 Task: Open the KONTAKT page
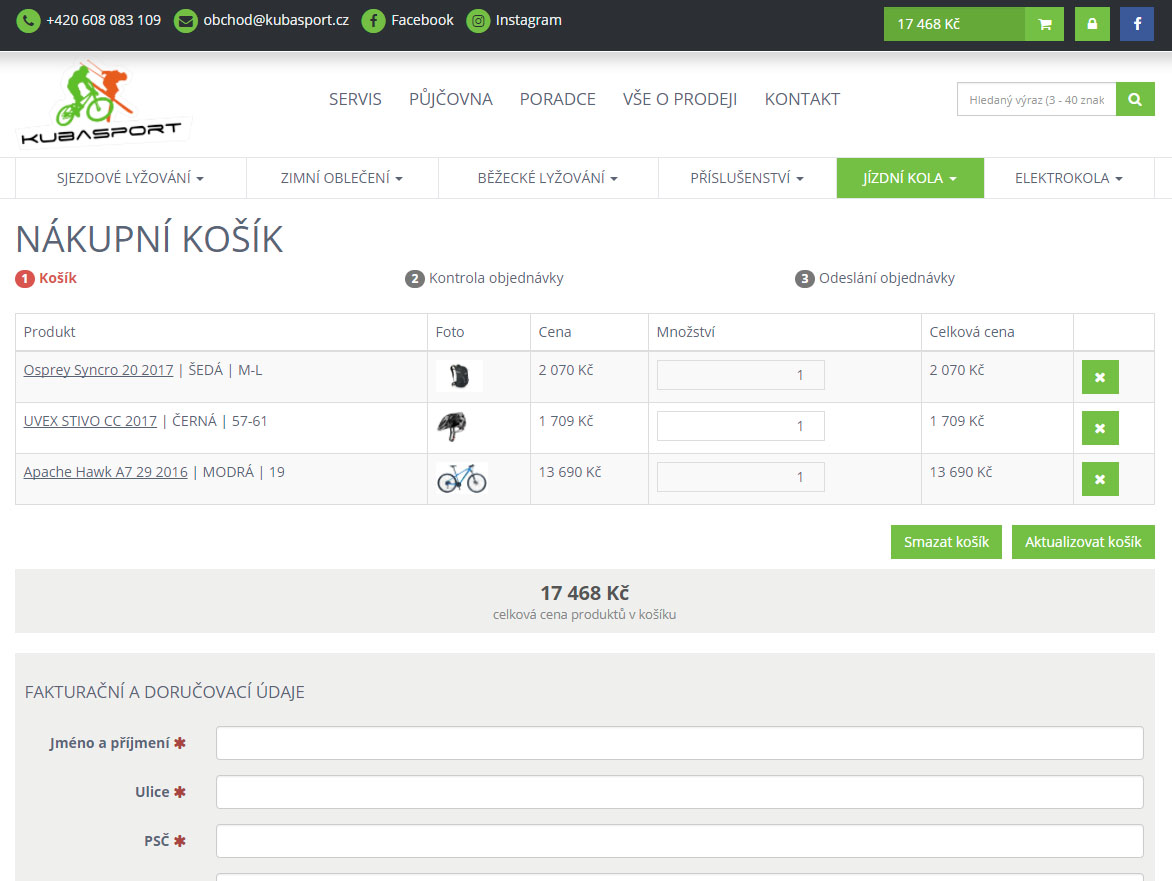coord(802,99)
